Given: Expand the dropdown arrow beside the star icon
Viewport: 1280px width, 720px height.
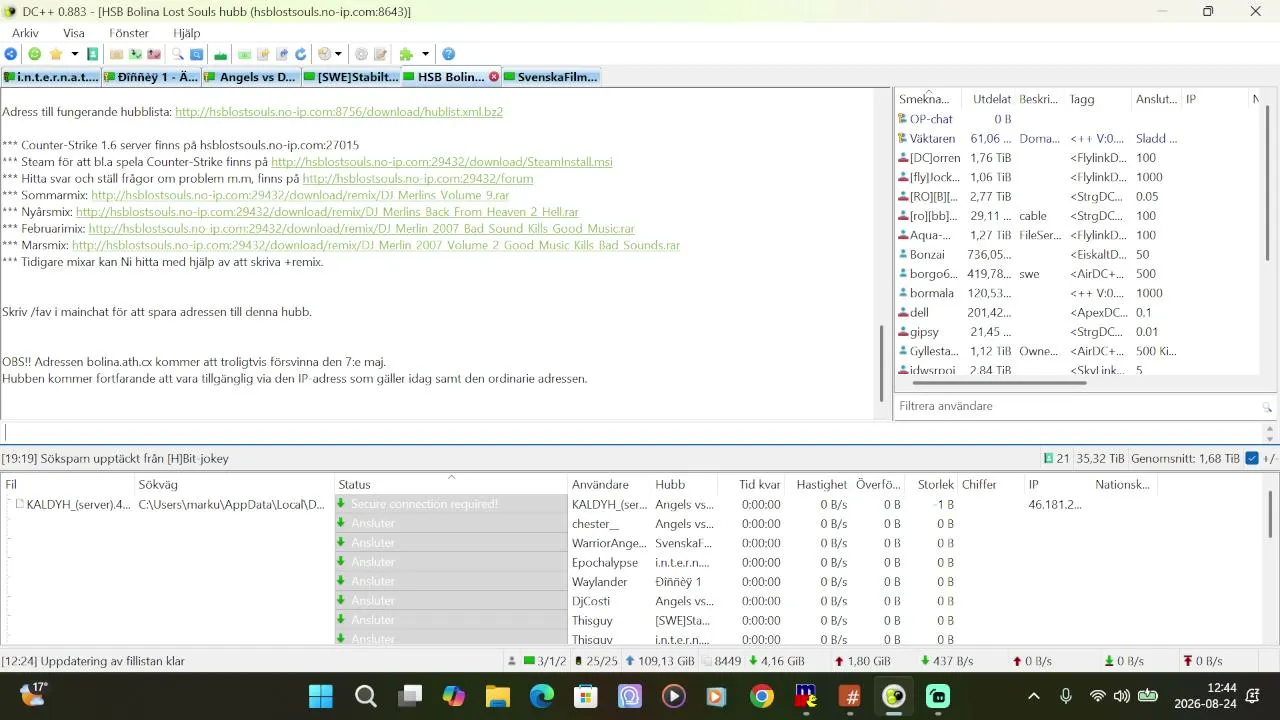Looking at the screenshot, I should coord(74,54).
